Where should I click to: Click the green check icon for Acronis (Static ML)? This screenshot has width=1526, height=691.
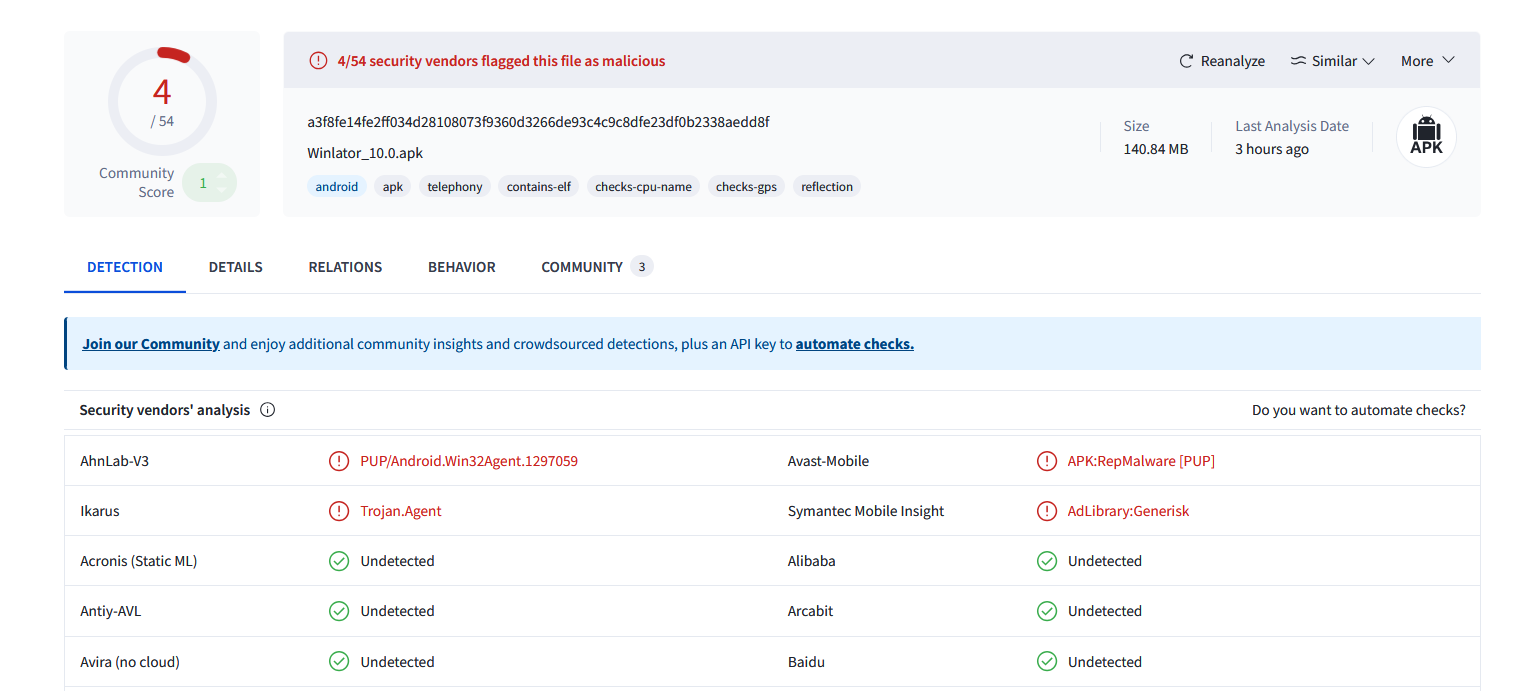(339, 561)
